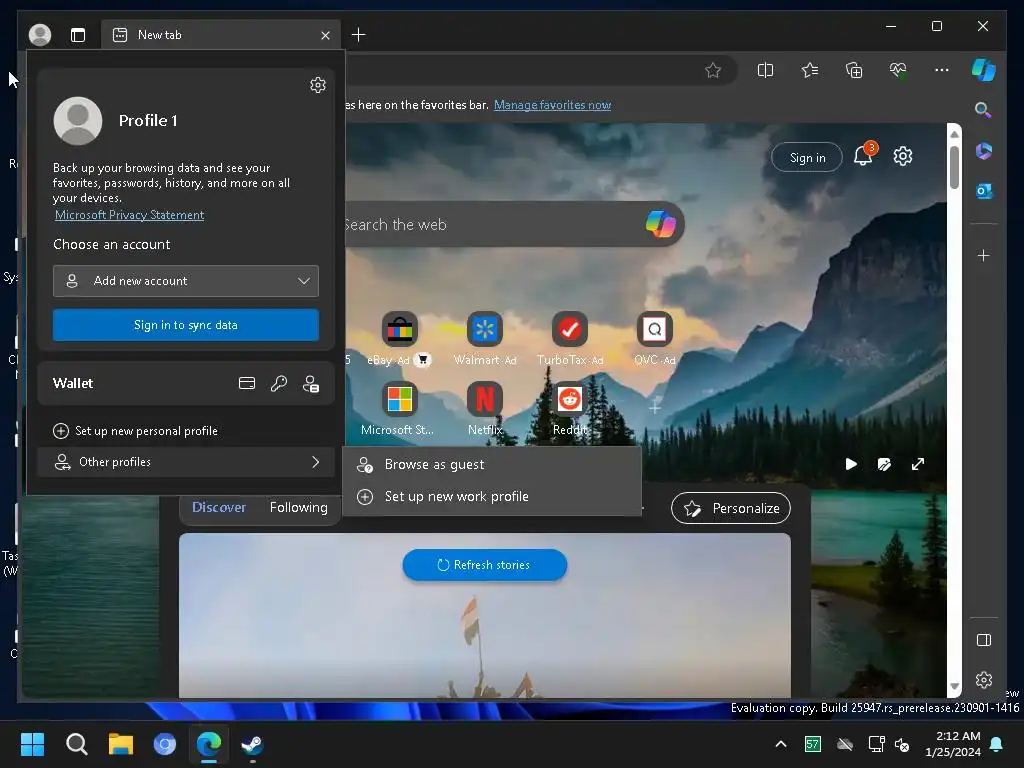Image resolution: width=1024 pixels, height=768 pixels.
Task: Open Microsoft 365 sidebar icon
Action: click(984, 151)
